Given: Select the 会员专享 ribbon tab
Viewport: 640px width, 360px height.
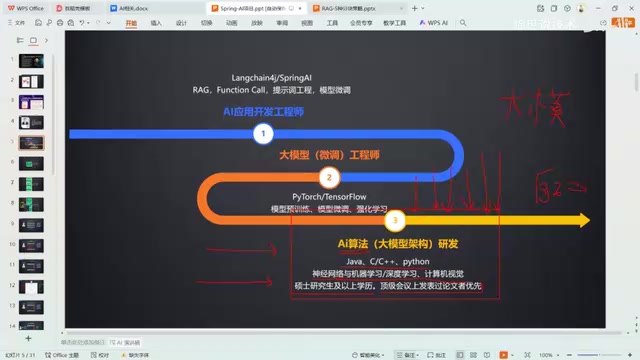Looking at the screenshot, I should 361,23.
